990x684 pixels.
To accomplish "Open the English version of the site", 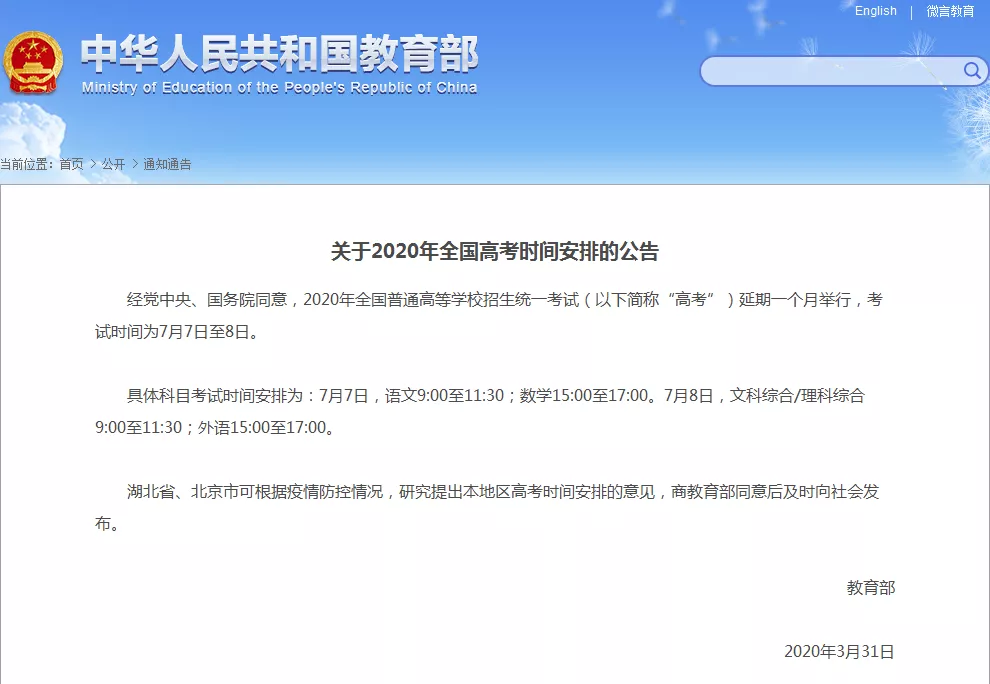I will pos(876,11).
